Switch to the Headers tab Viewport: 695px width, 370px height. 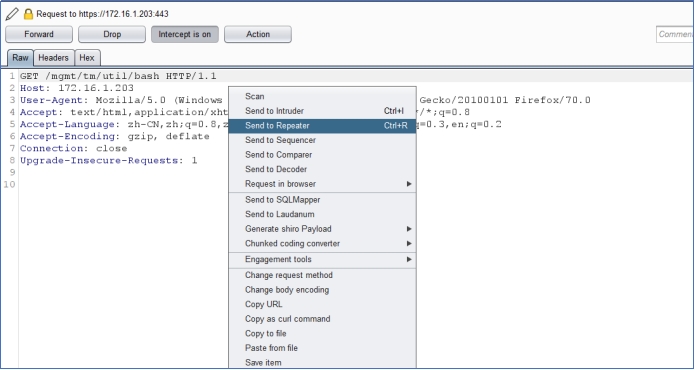[x=53, y=58]
